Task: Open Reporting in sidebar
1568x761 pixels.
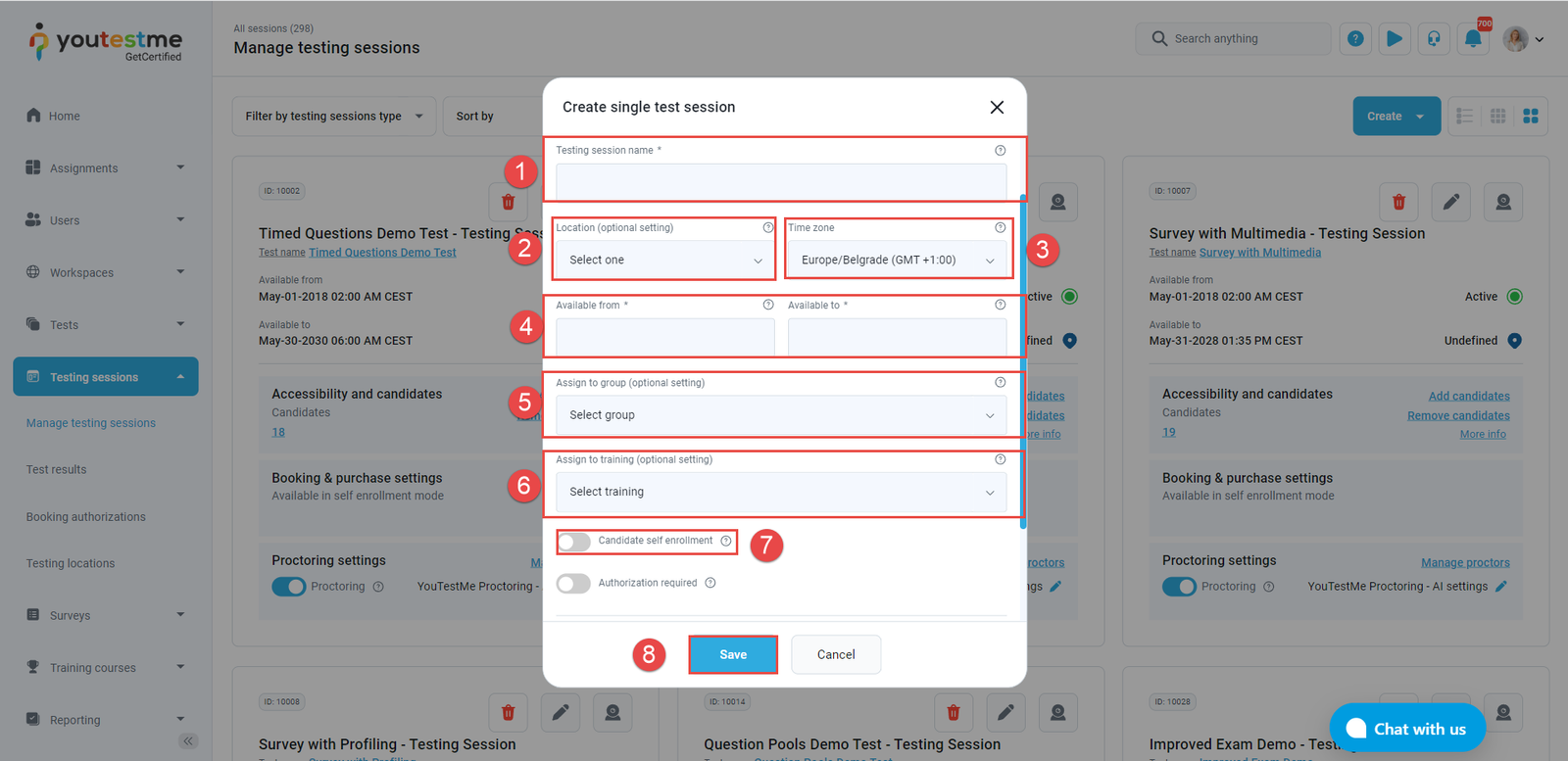Action: pos(106,720)
